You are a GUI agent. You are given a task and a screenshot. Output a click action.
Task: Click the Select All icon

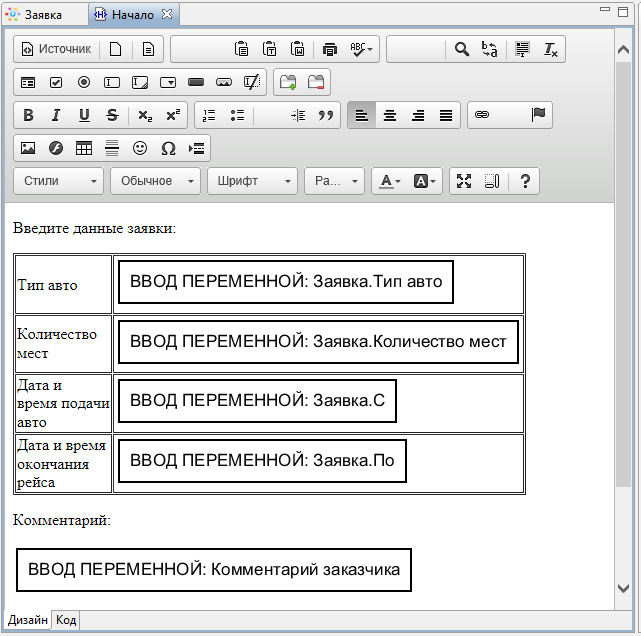coord(522,49)
